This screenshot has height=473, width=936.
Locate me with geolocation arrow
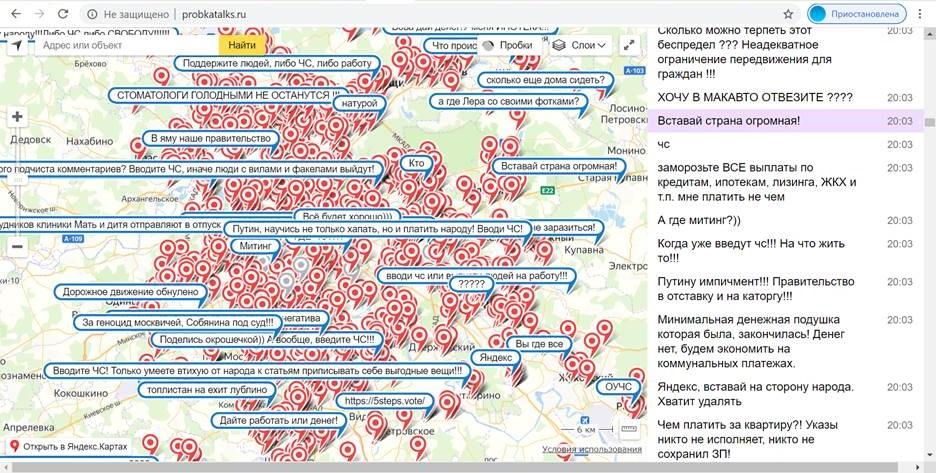[x=17, y=45]
